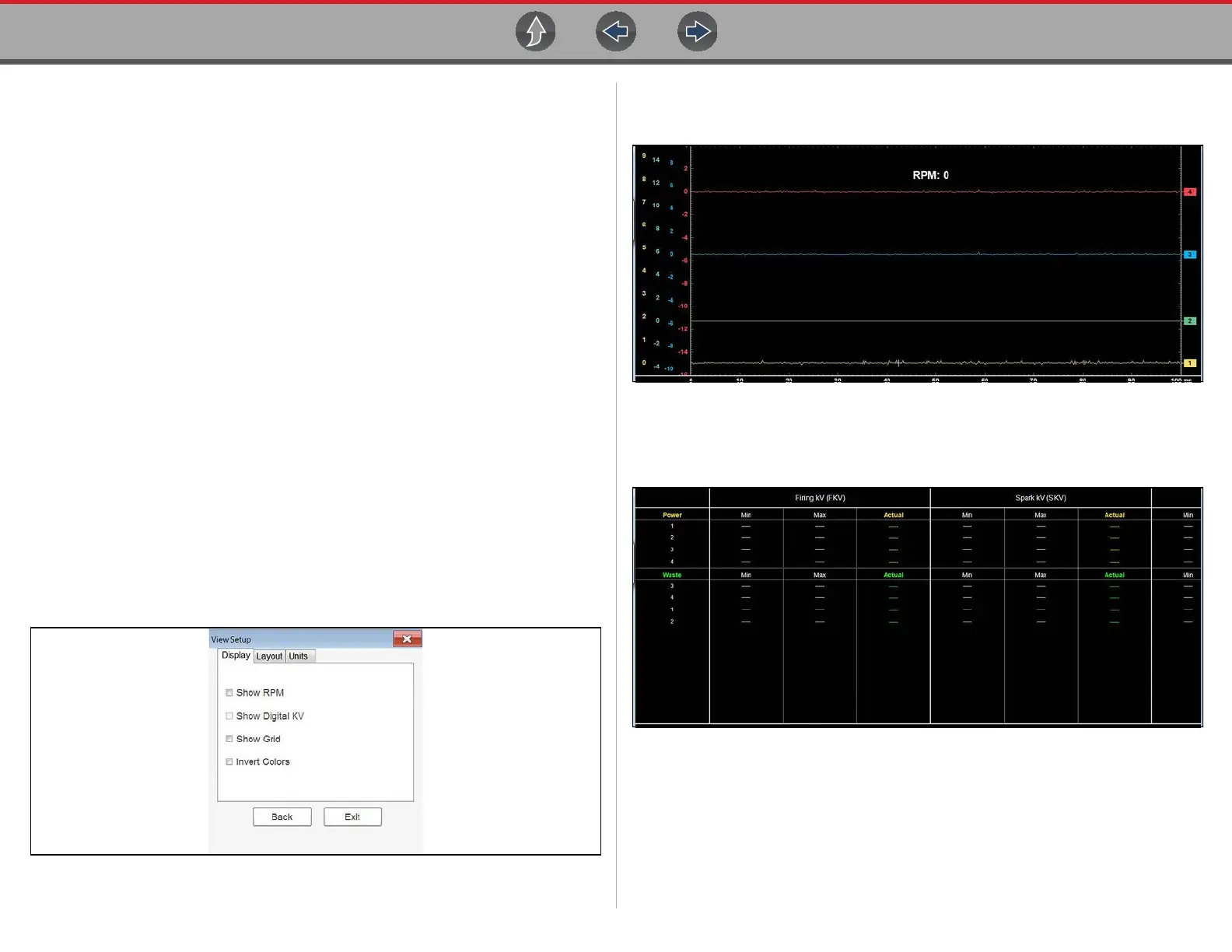The image size is (1232, 952).
Task: Click the Exit button in View Setup
Action: point(352,817)
